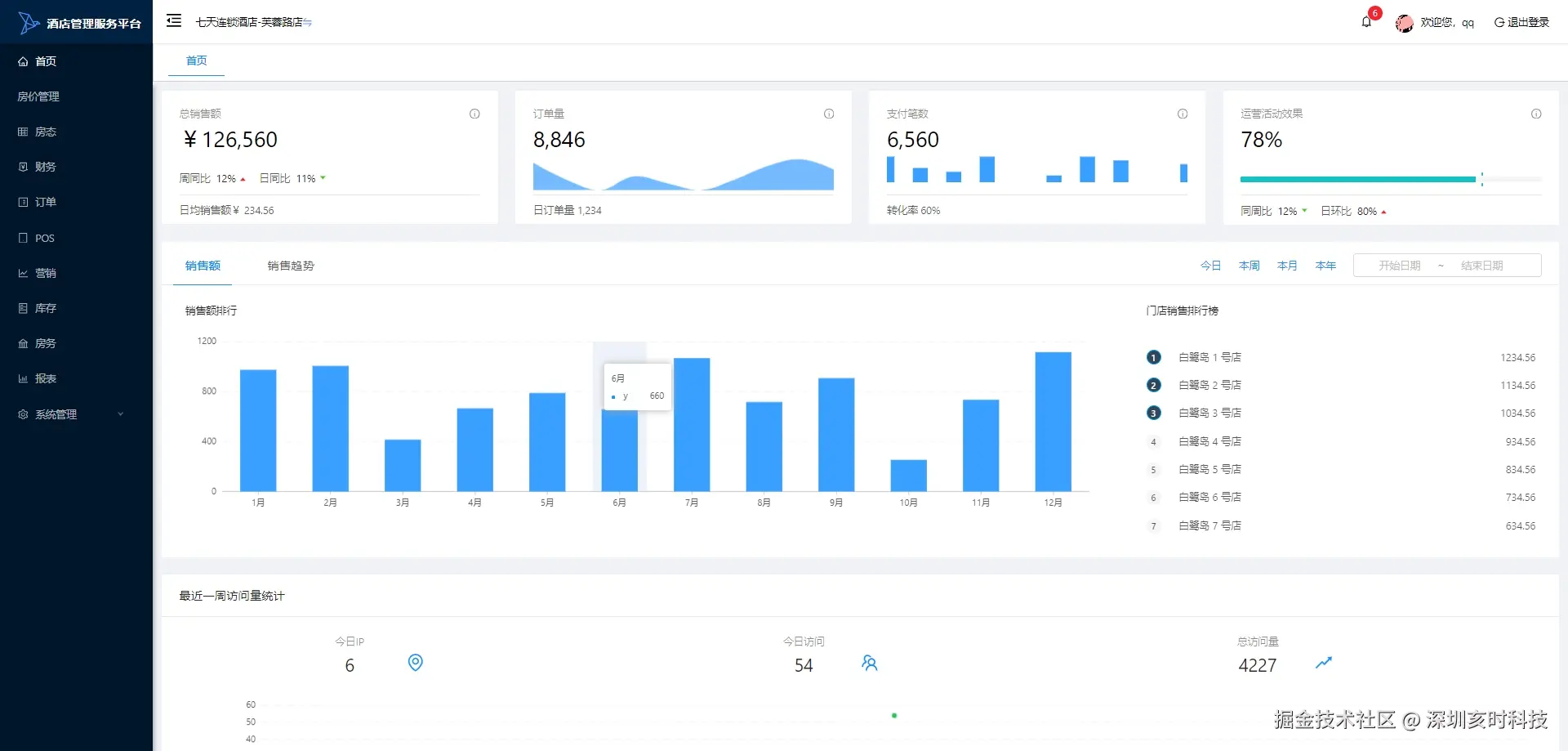Viewport: 1568px width, 751px height.
Task: Open 报表 sidebar item
Action: pos(77,378)
